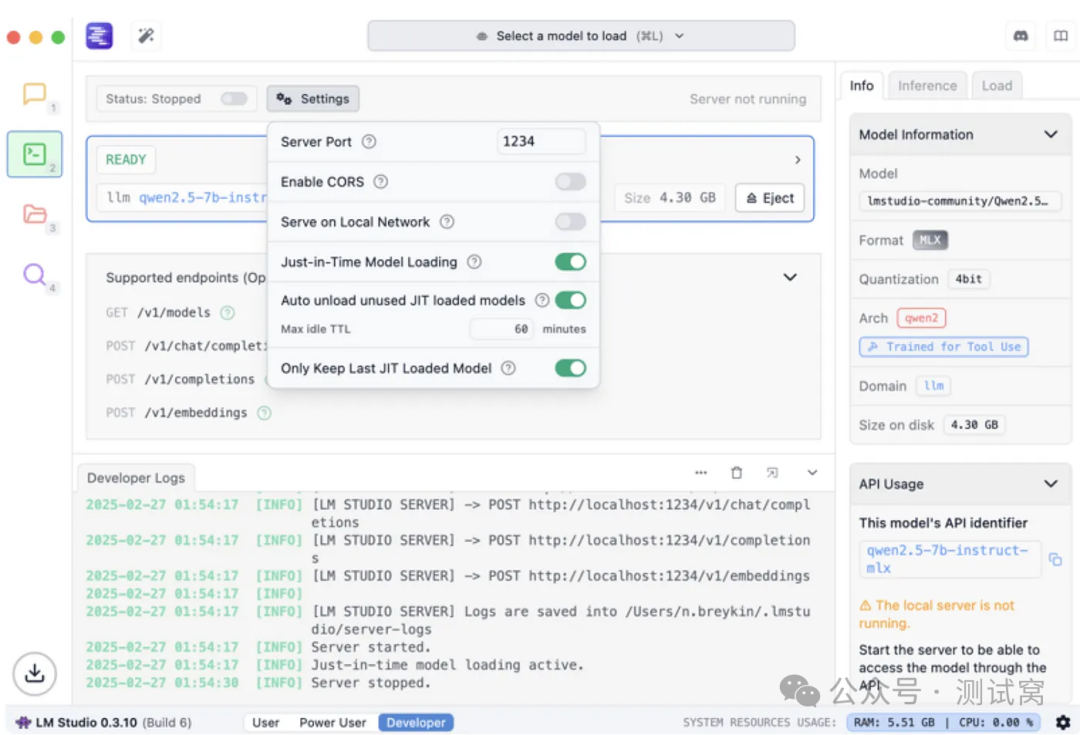Open the Developer terminal sidebar icon

[34, 154]
